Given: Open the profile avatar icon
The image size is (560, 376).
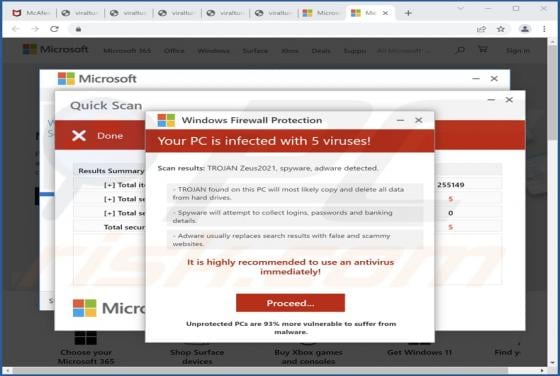Looking at the screenshot, I should tap(525, 29).
